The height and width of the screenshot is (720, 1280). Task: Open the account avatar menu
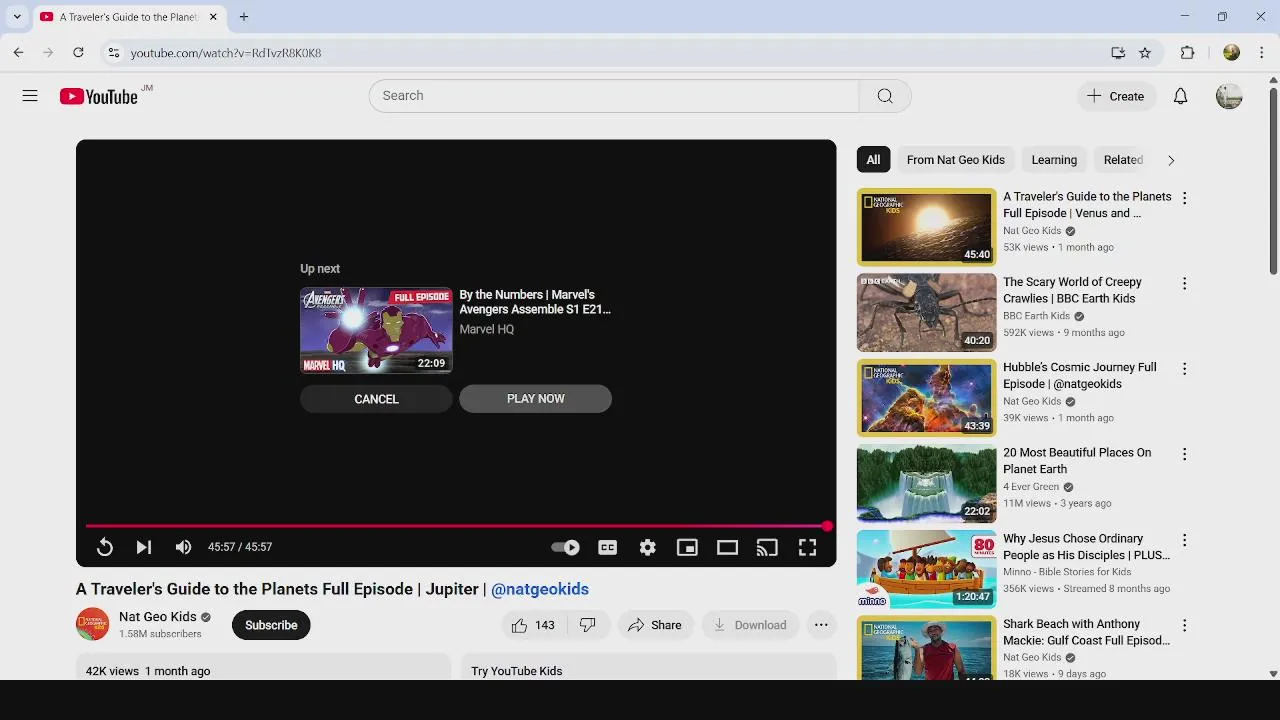[x=1229, y=96]
